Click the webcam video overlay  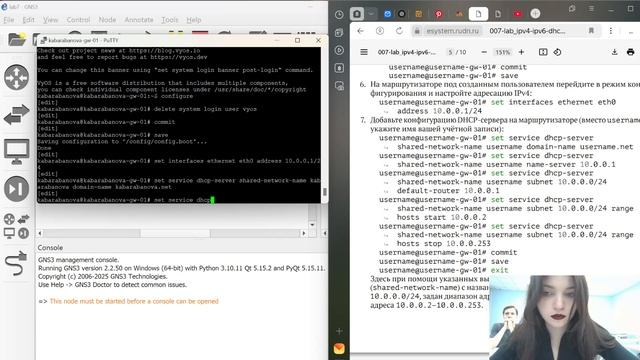pos(564,318)
